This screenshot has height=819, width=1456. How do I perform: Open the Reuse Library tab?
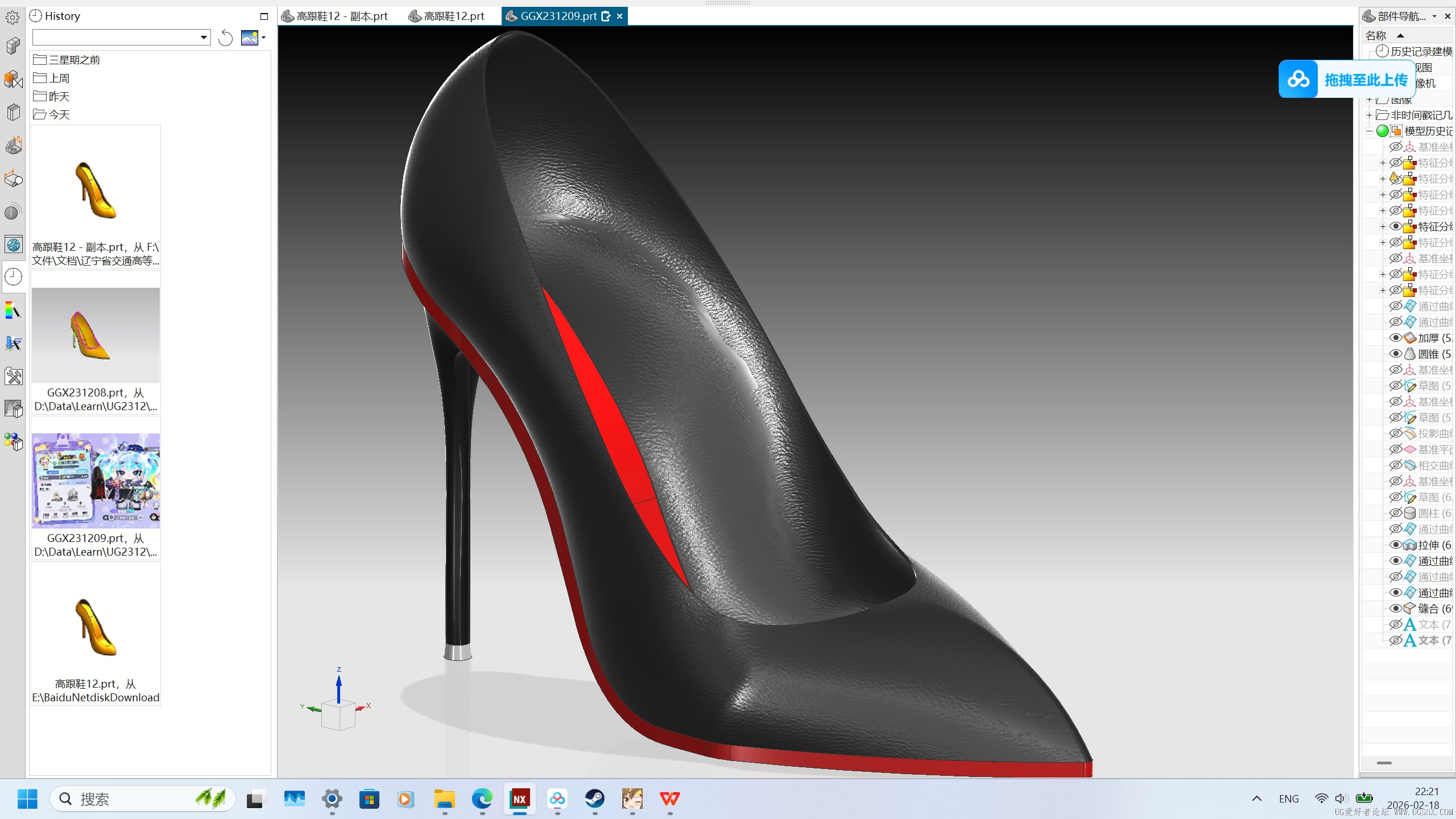[x=13, y=112]
